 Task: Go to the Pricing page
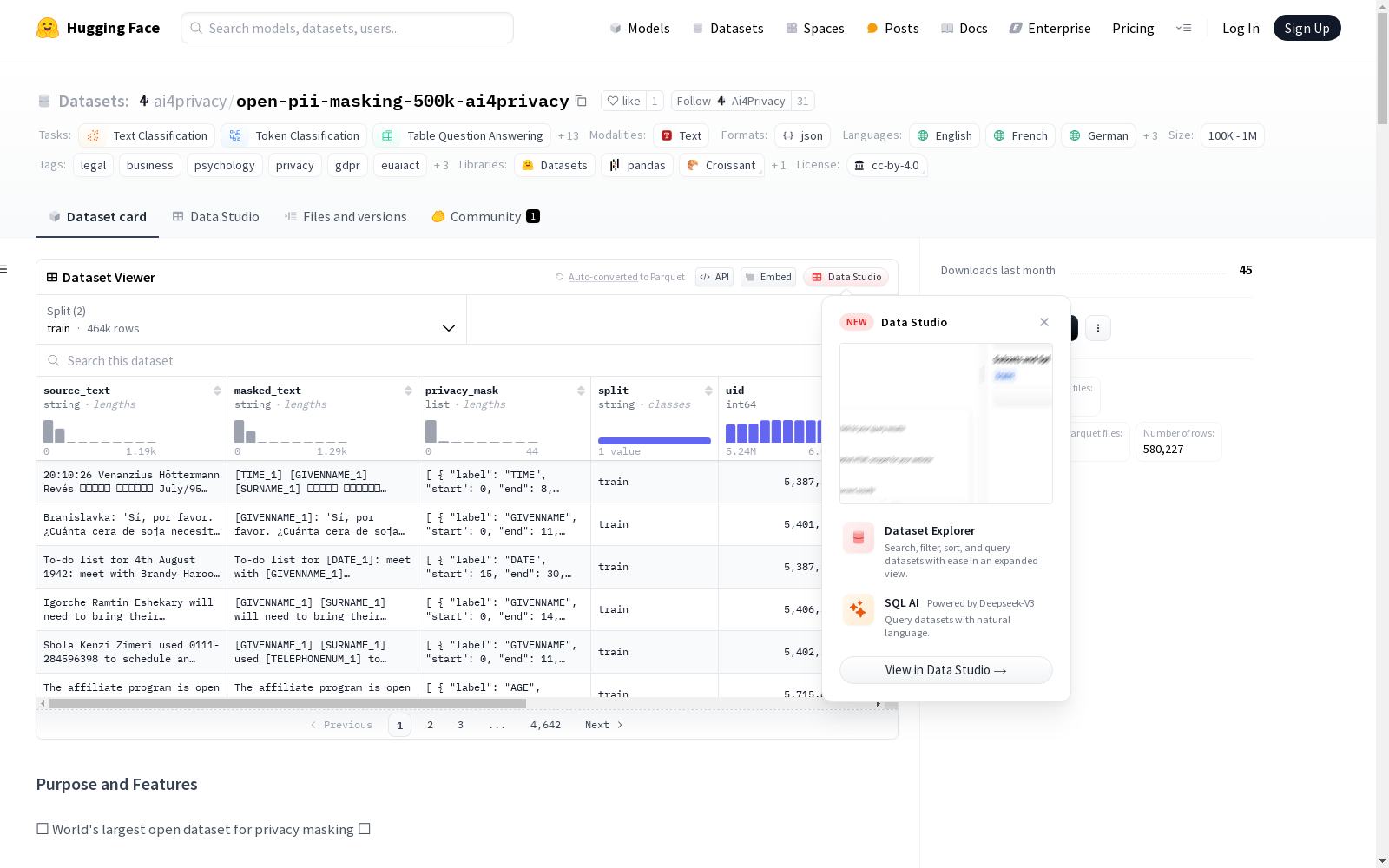coord(1133,29)
